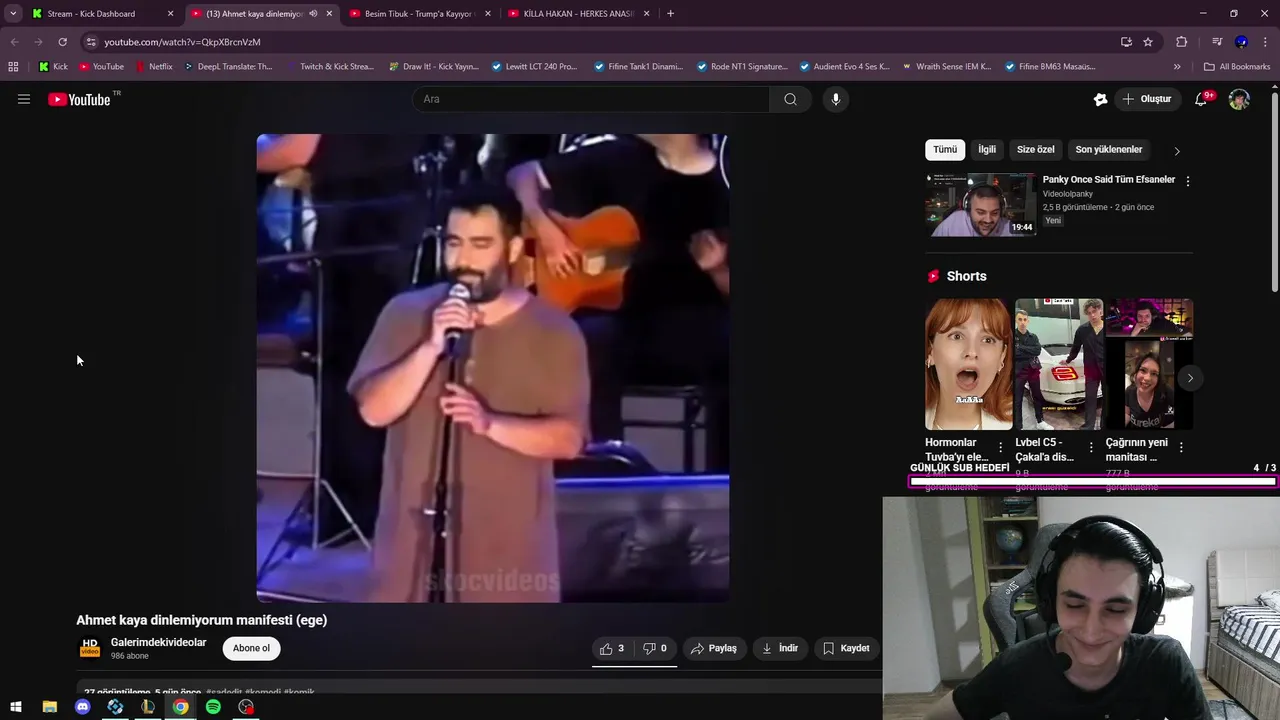
Task: Open the Galerimdekivideolar channel avatar
Action: [x=90, y=648]
